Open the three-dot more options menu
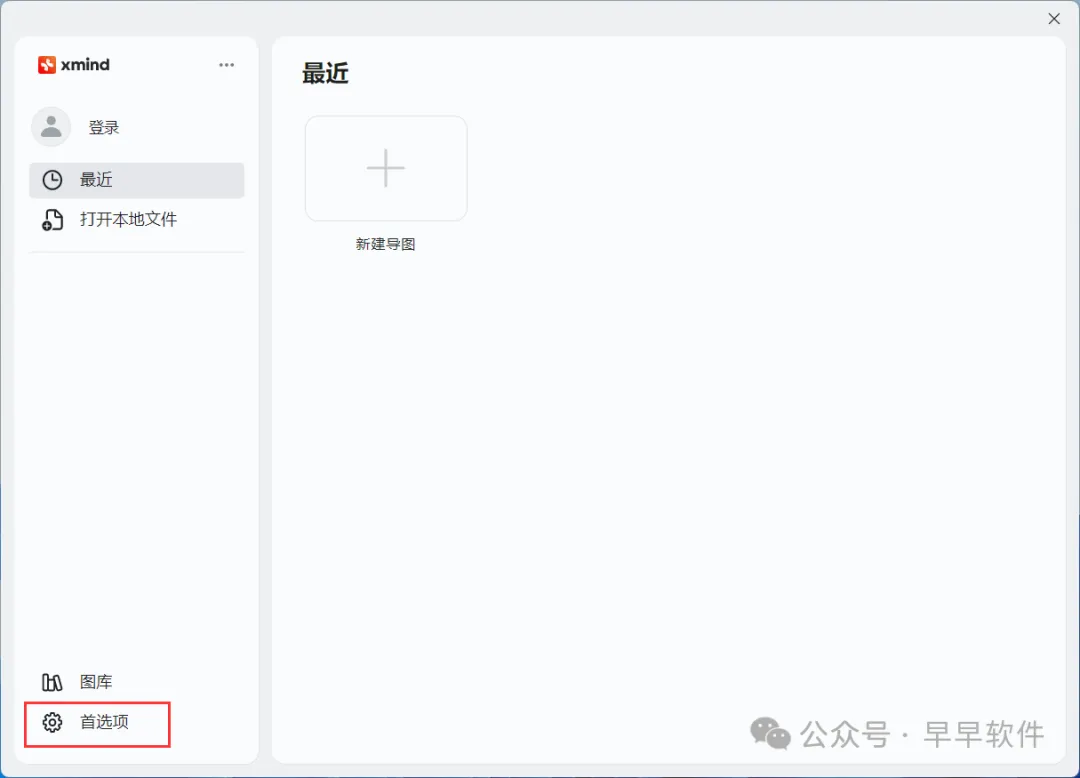This screenshot has height=778, width=1080. pos(227,65)
